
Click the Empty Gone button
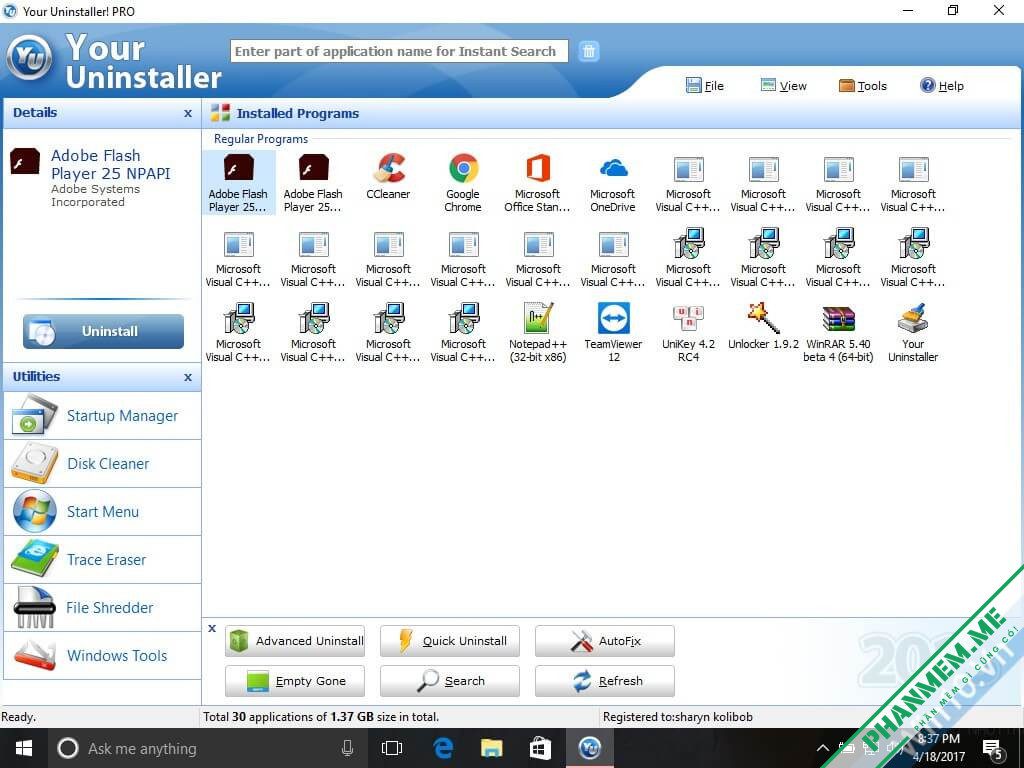click(x=295, y=681)
